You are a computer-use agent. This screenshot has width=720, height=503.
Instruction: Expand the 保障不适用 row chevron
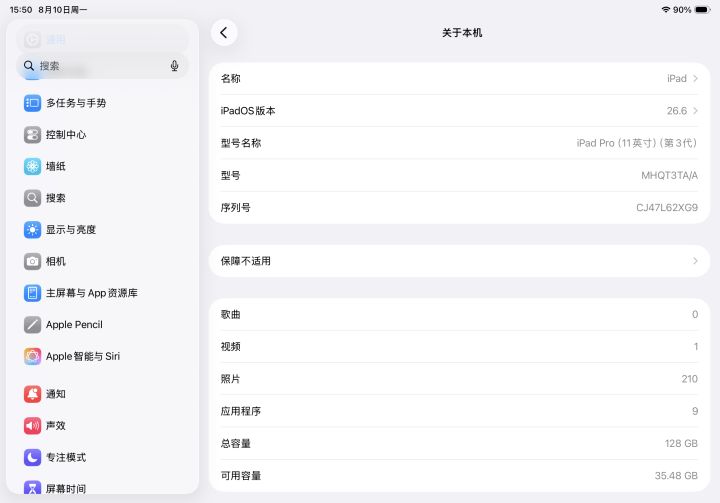[695, 261]
